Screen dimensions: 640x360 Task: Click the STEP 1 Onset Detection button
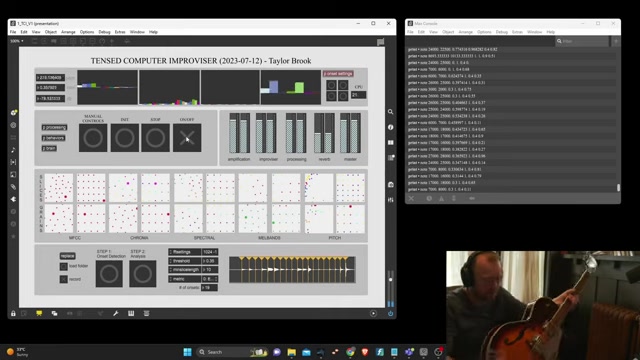point(109,274)
